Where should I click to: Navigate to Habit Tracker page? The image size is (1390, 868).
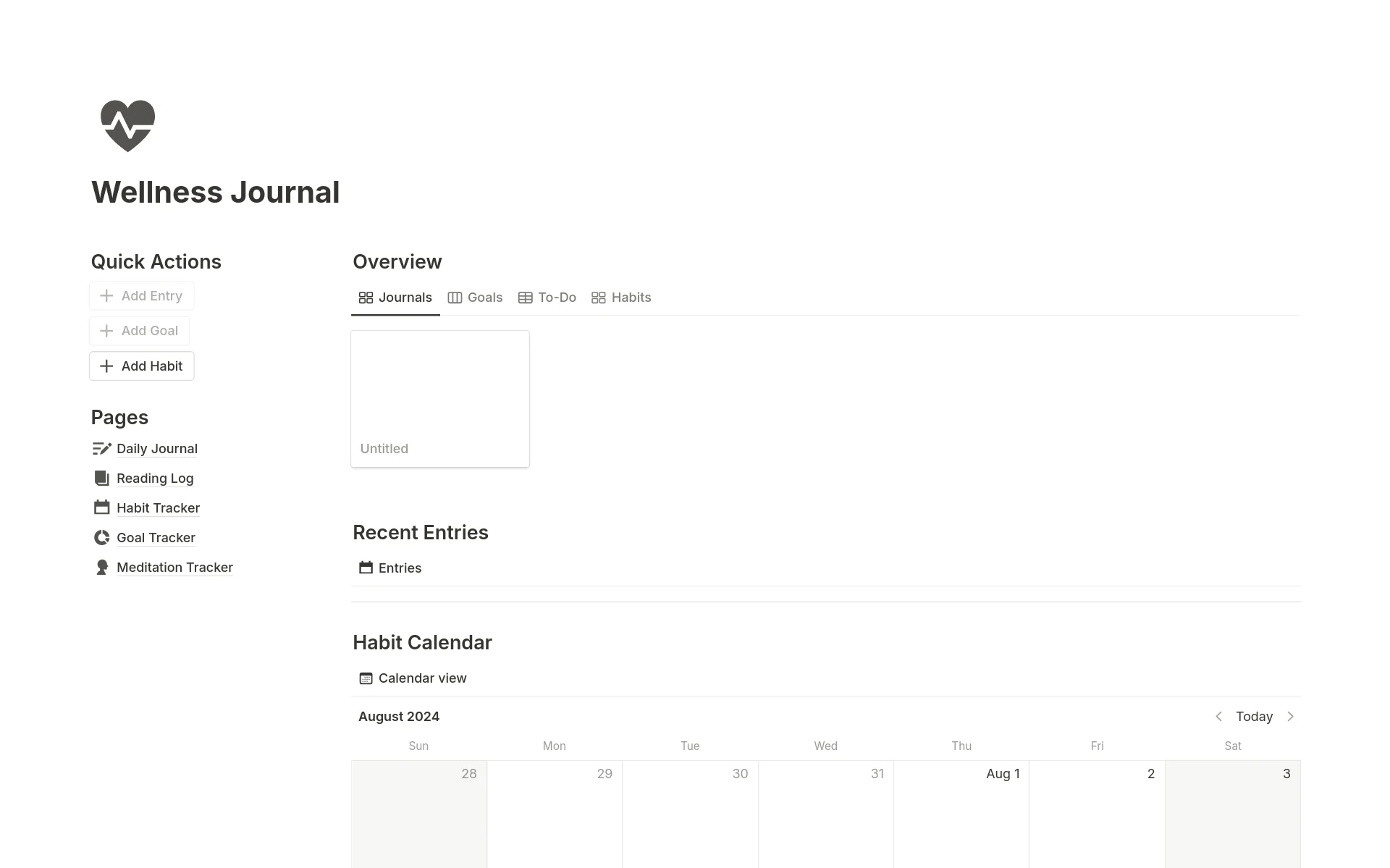coord(158,507)
